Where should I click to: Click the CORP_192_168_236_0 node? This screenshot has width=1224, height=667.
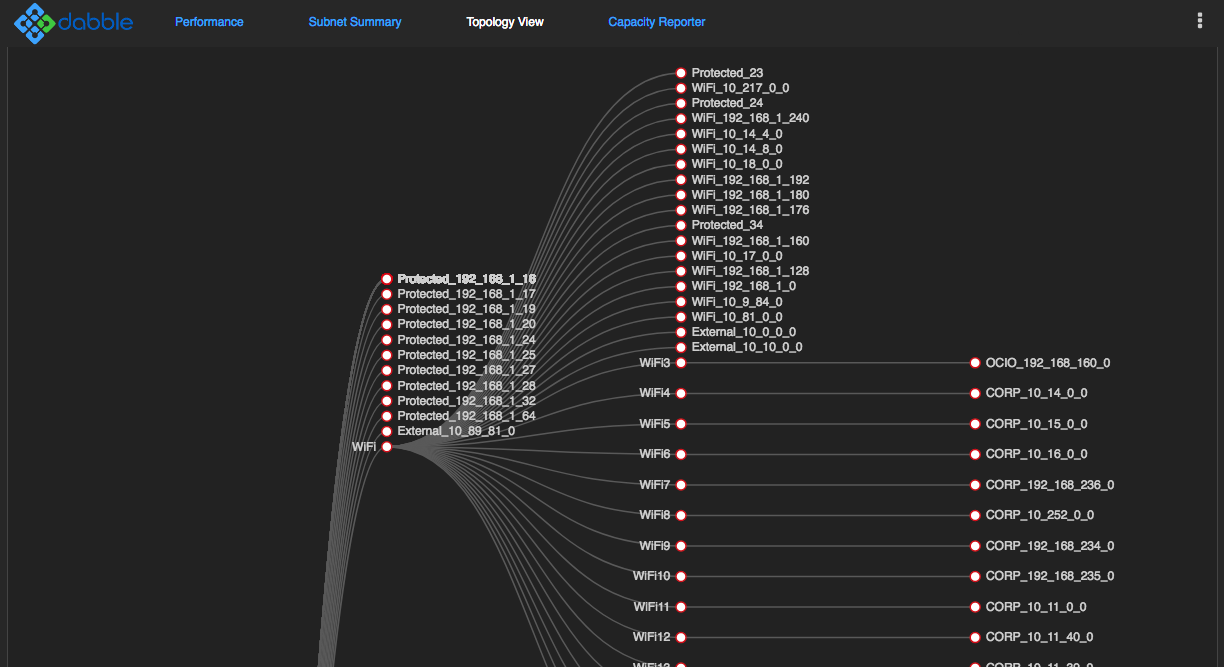[975, 485]
